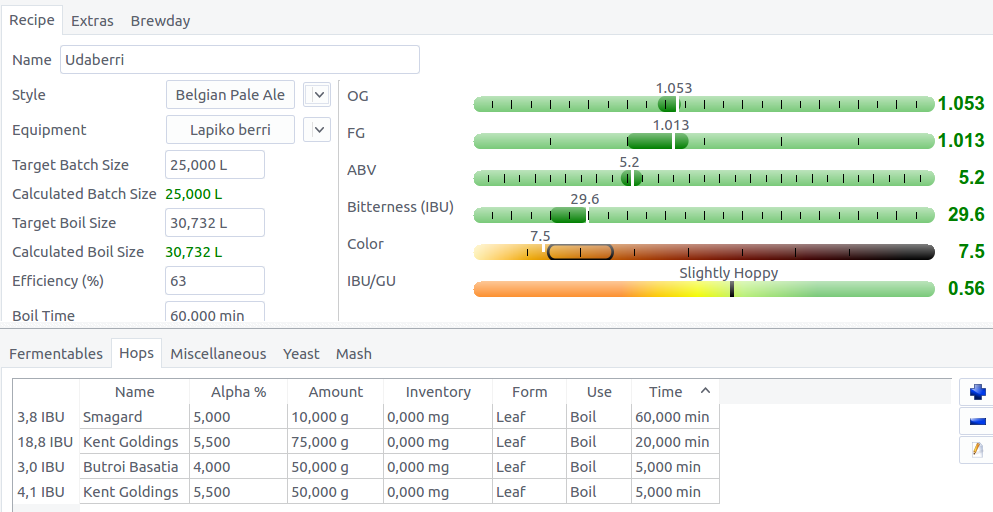Click the blue plus add hop icon
This screenshot has width=993, height=512.
pyautogui.click(x=976, y=392)
